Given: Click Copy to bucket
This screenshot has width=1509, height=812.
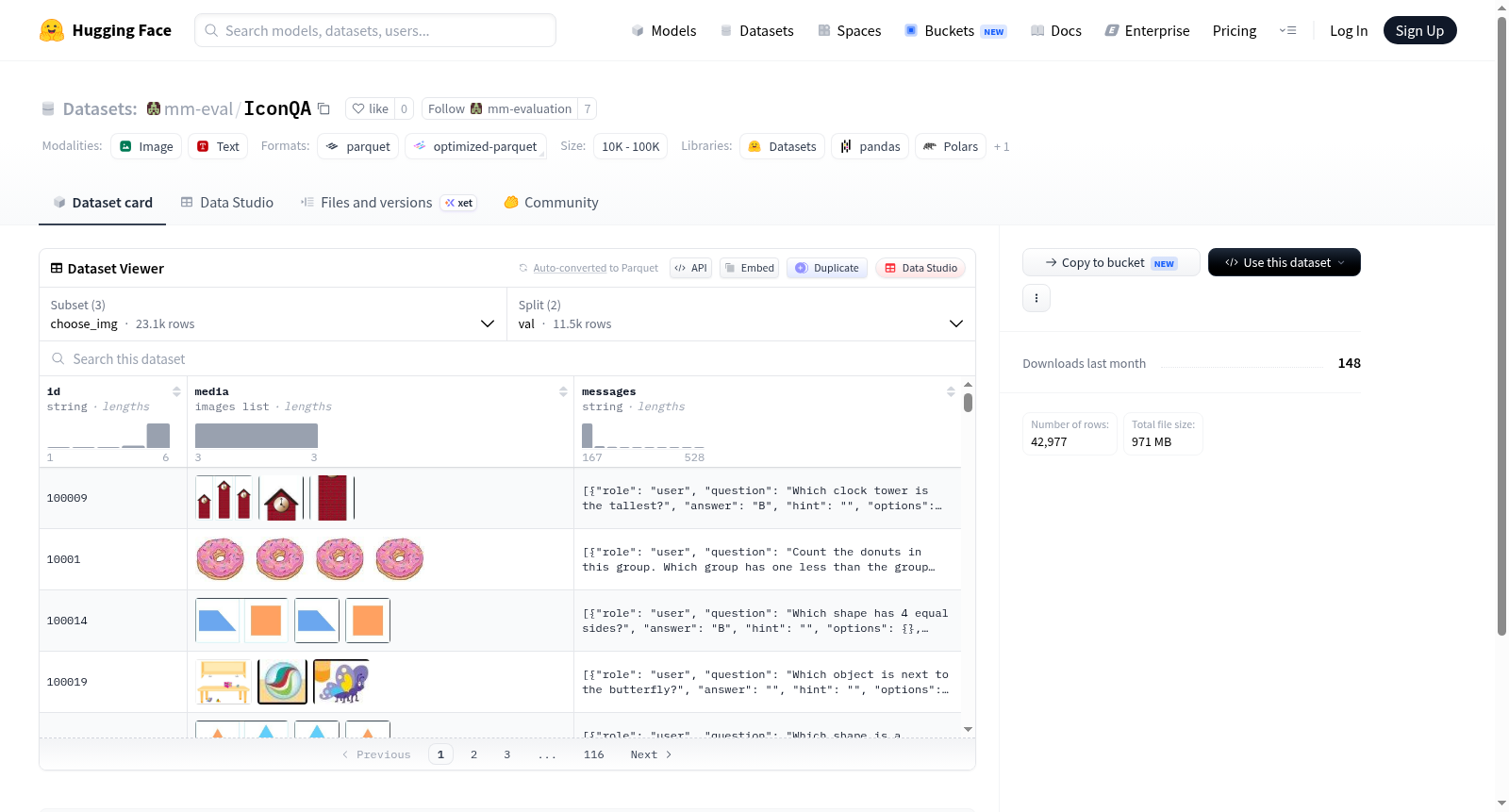Looking at the screenshot, I should click(1111, 262).
